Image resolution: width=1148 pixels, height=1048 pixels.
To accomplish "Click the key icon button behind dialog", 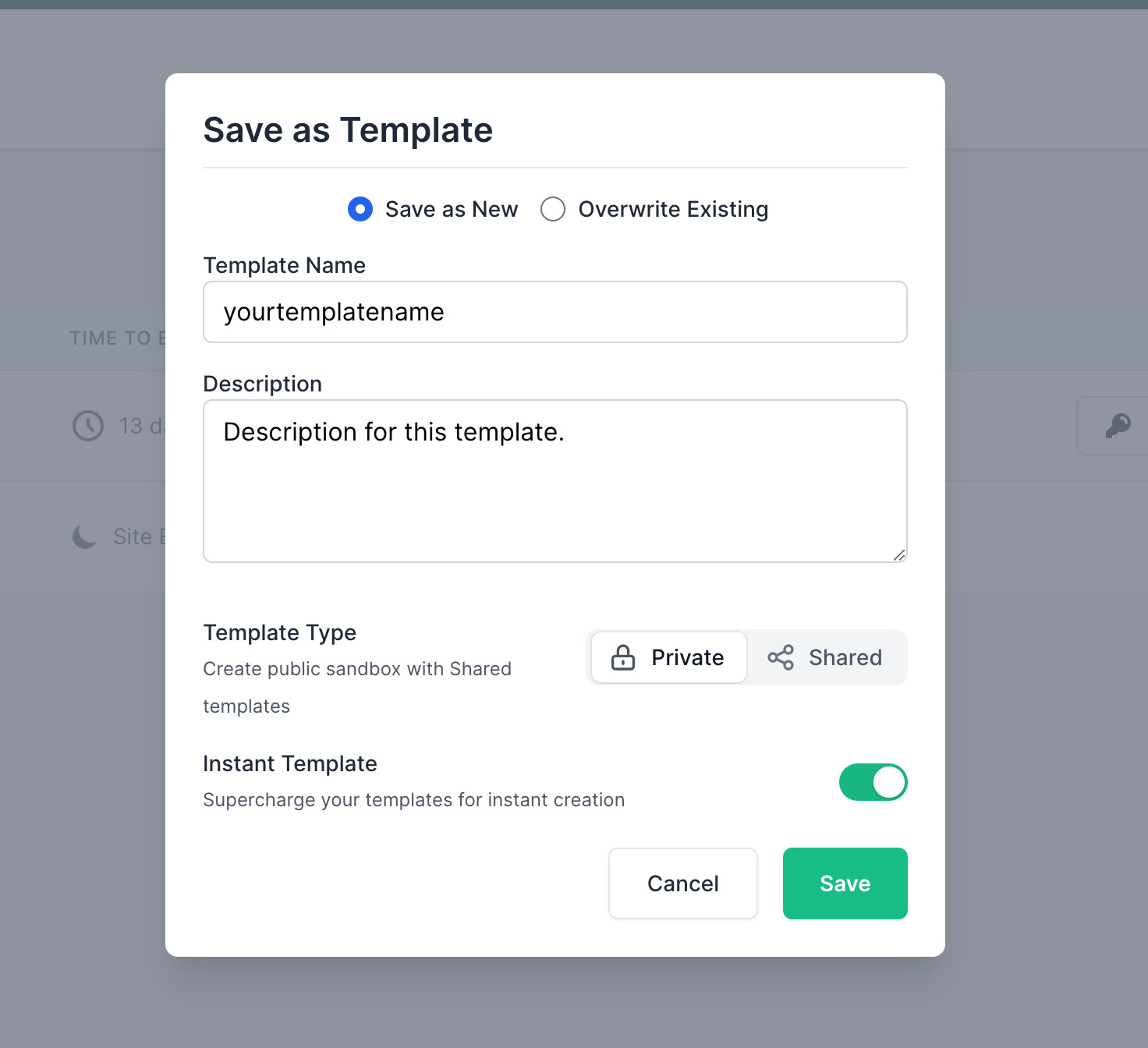I will pyautogui.click(x=1118, y=426).
